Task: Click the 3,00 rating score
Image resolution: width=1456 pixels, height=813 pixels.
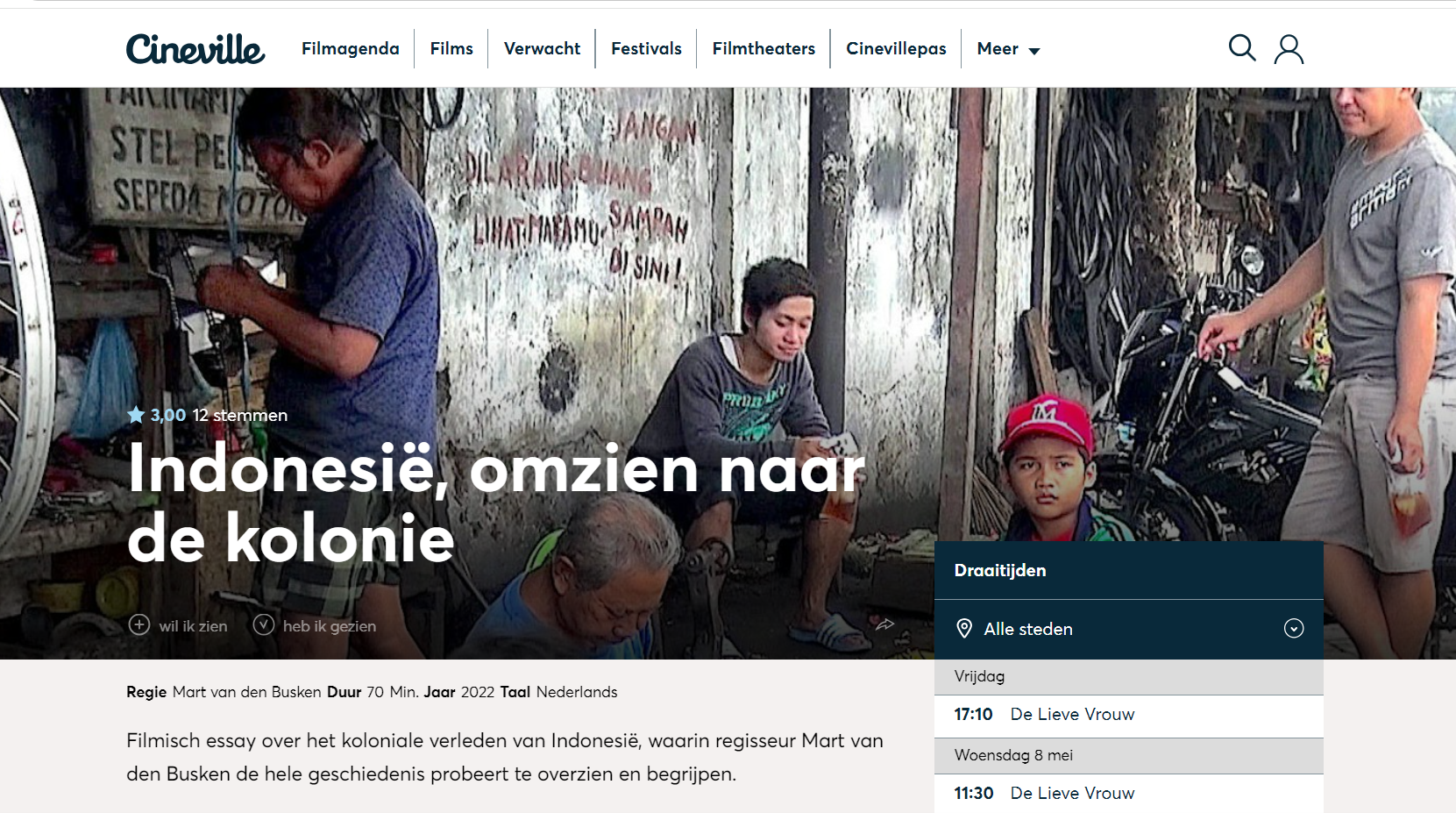Action: pyautogui.click(x=168, y=415)
